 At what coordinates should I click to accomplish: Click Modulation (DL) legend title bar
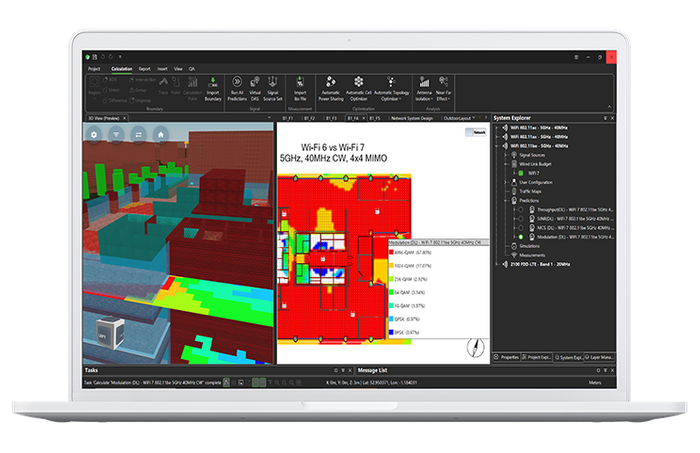coord(439,242)
